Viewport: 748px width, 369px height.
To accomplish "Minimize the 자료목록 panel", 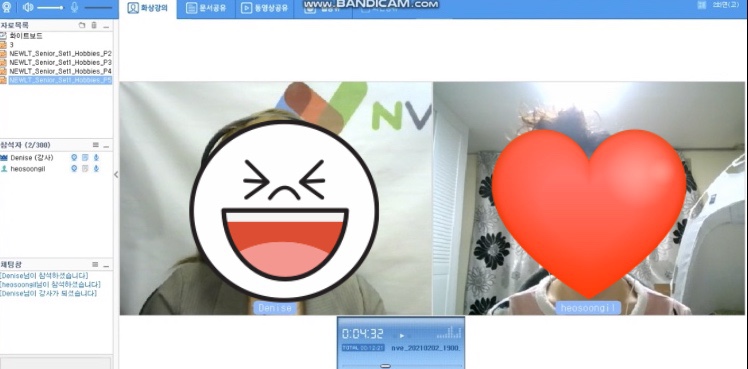I will click(x=106, y=26).
